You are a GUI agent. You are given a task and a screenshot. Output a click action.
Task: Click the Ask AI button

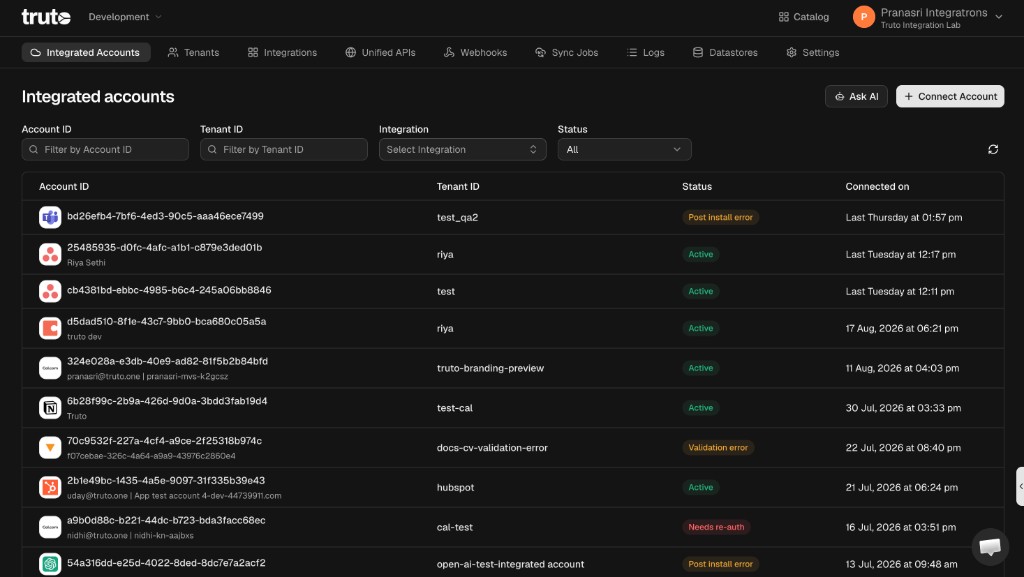tap(856, 97)
